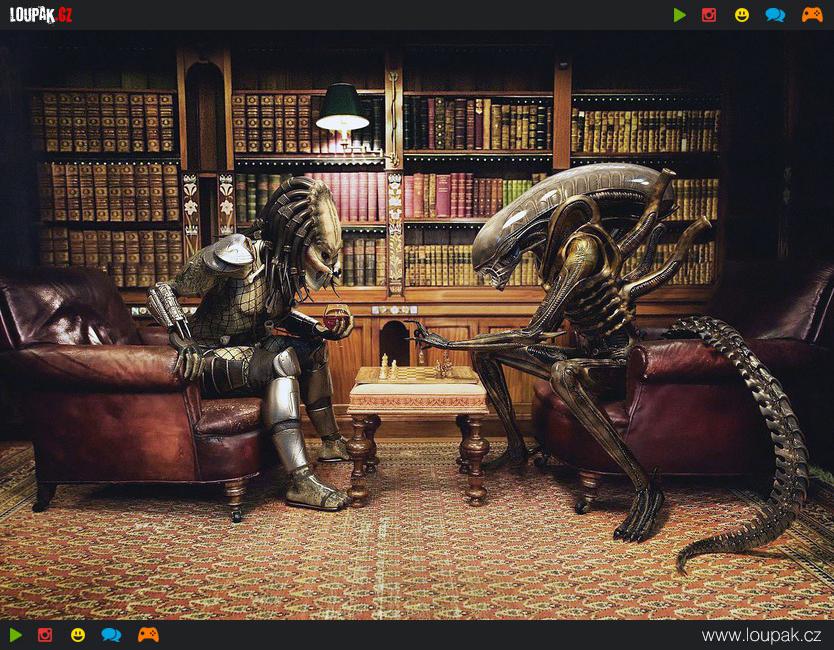Open the blue chat bubbles icon in bottom bar
Screen dimensions: 834x650
tap(111, 635)
